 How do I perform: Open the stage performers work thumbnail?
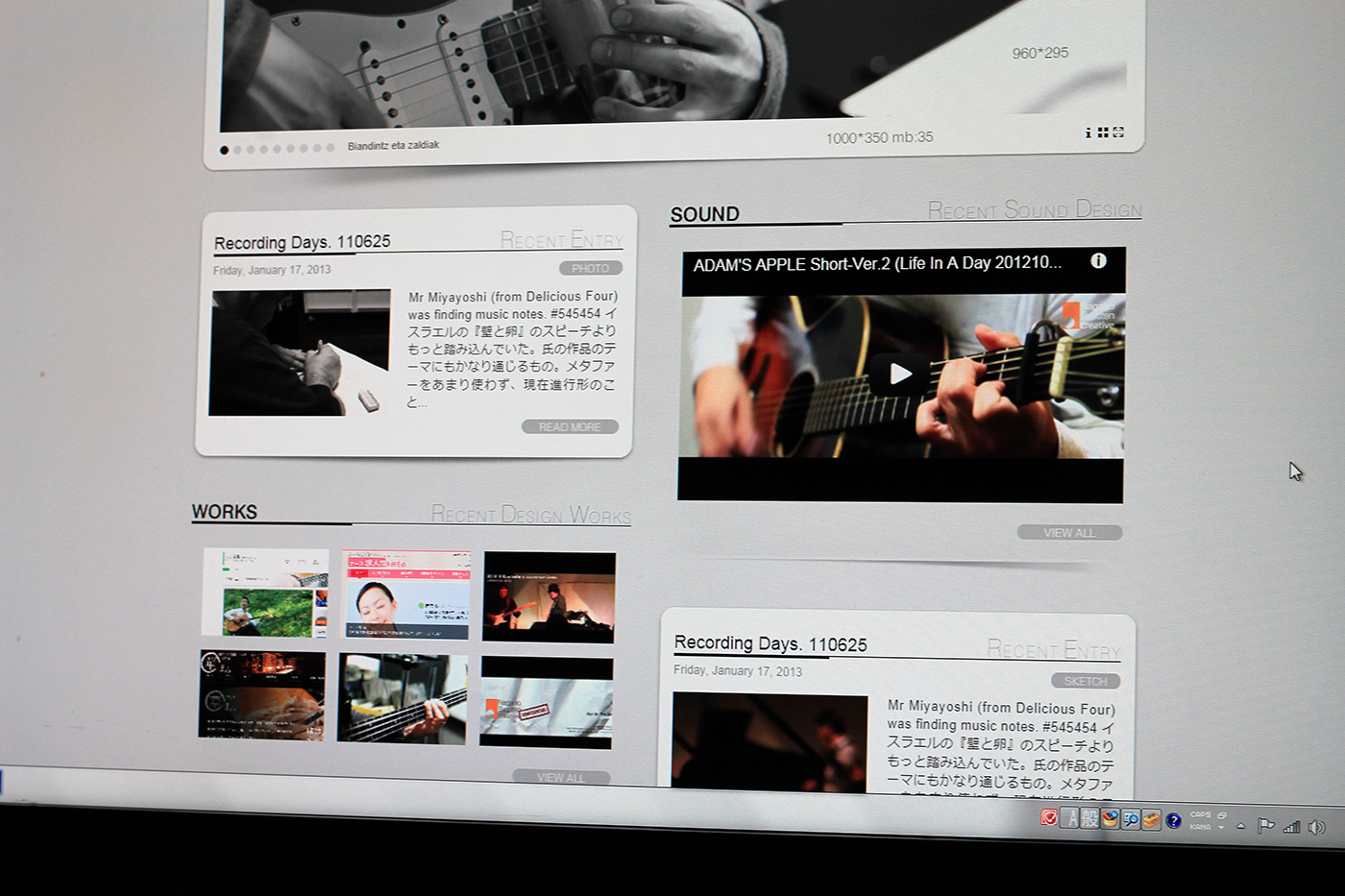(549, 597)
